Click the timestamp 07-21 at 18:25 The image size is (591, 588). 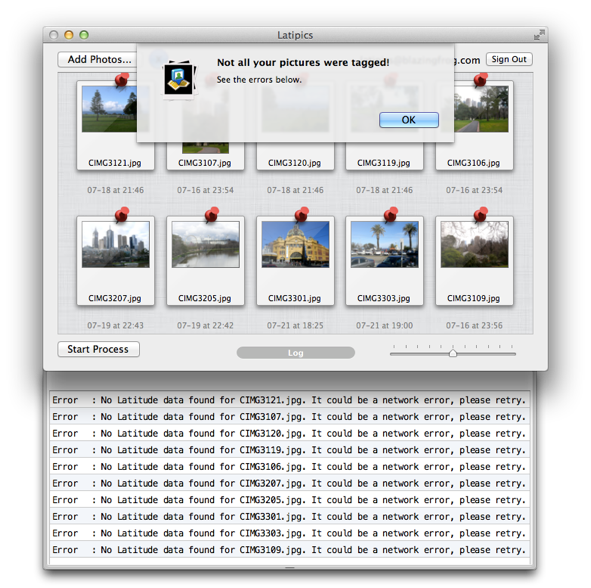(x=295, y=325)
